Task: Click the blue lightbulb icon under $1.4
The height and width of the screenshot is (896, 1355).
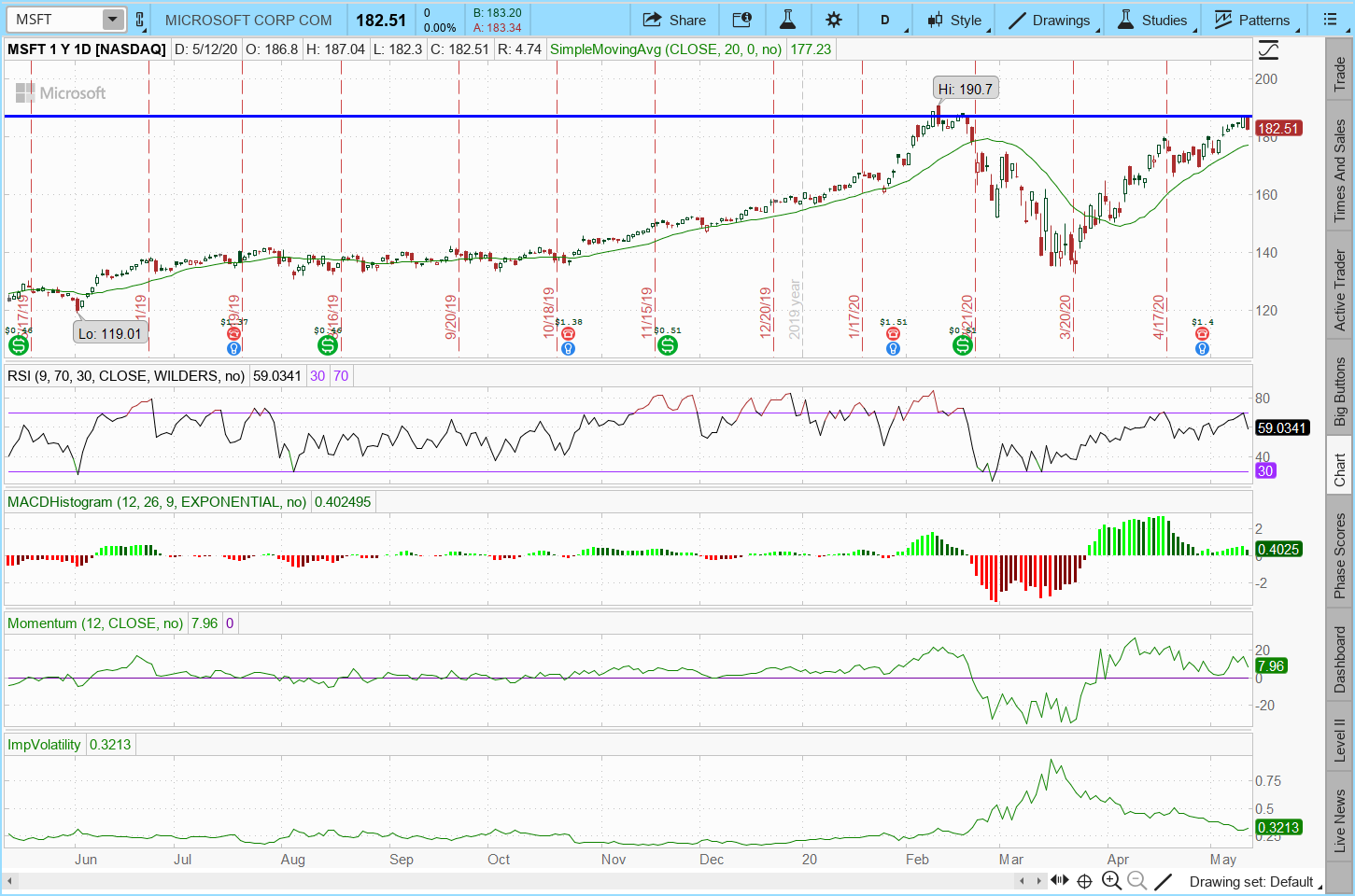Action: [x=1202, y=348]
